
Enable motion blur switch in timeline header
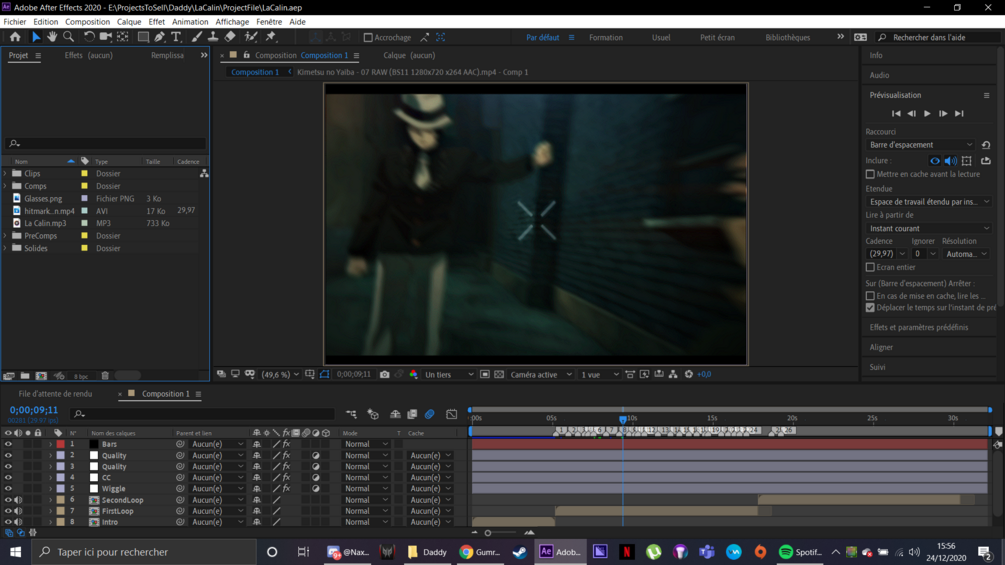pyautogui.click(x=429, y=414)
